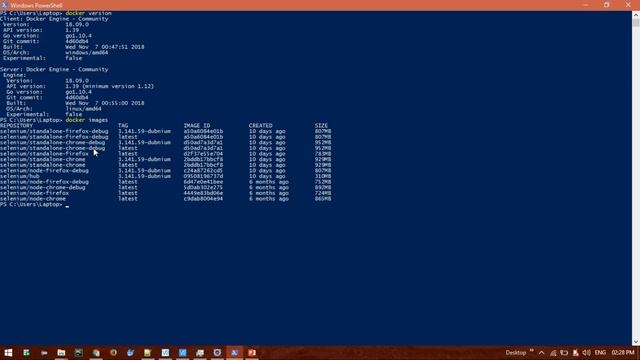The height and width of the screenshot is (360, 640).
Task: Open the clock showing 02:28 PM
Action: pyautogui.click(x=623, y=353)
